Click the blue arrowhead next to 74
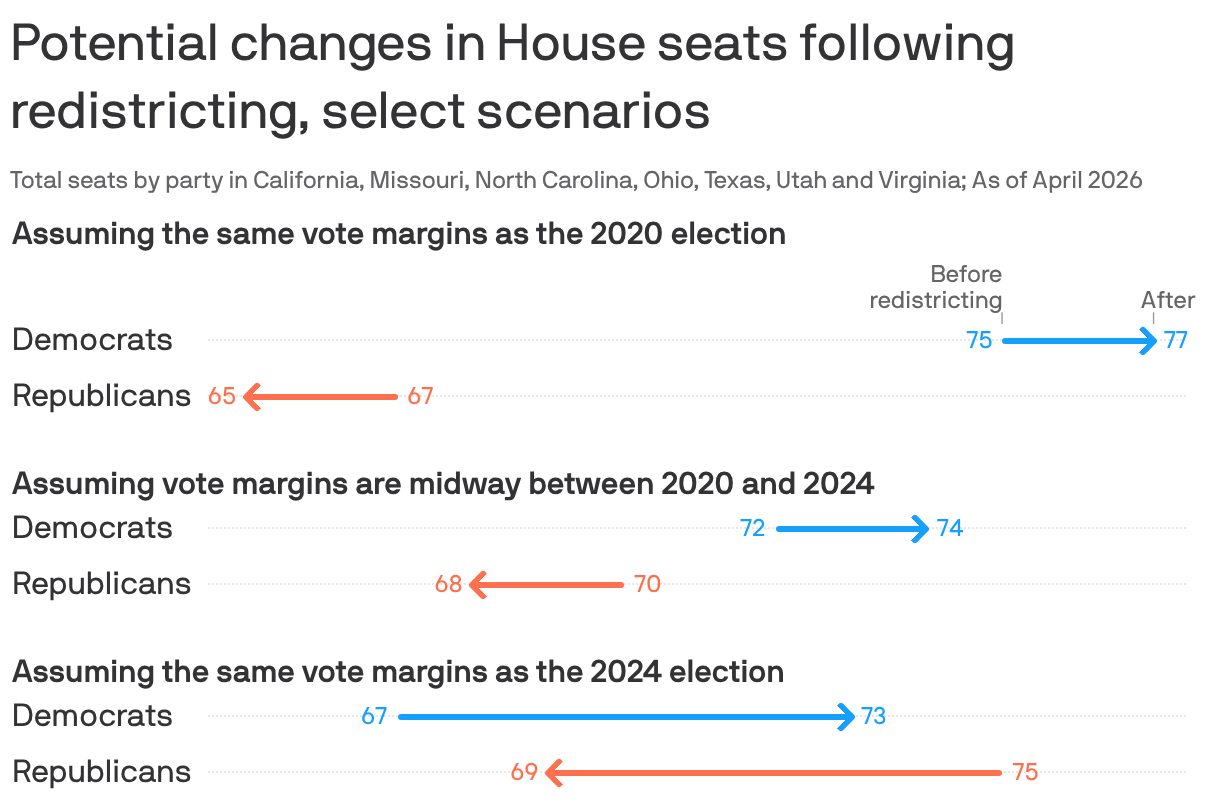 923,529
